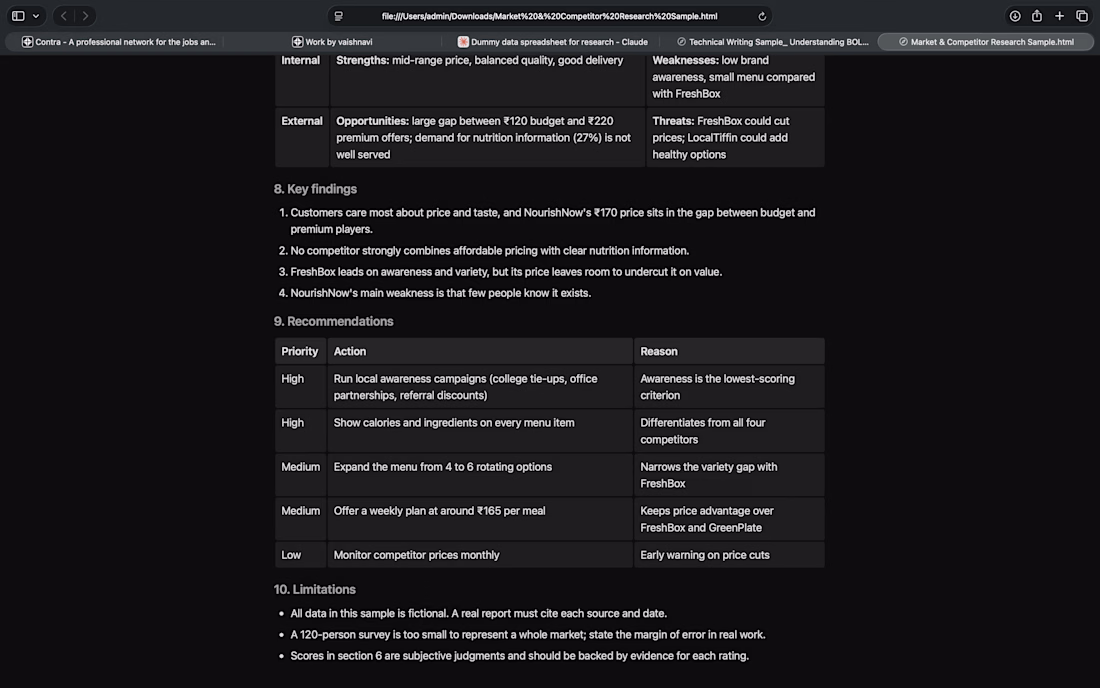Click the 'Threats:' label in SWOT table
The width and height of the screenshot is (1100, 688).
coord(673,121)
